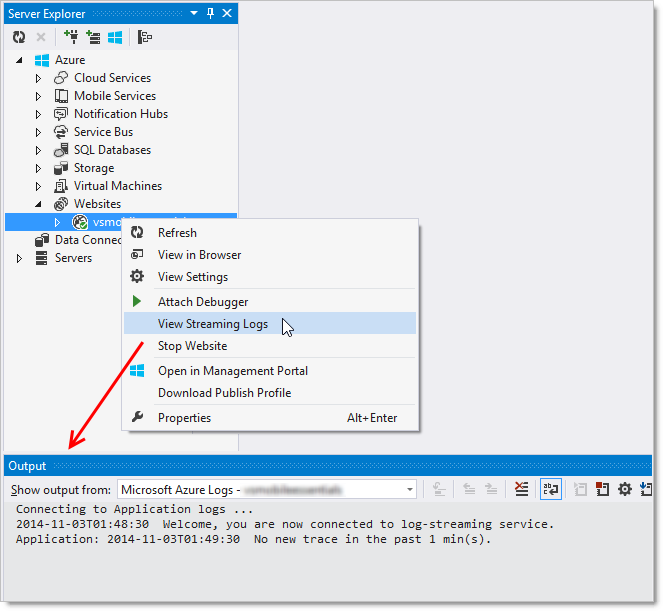Click the Output panel title bar
Screen dimensions: 663x611
coord(328,466)
